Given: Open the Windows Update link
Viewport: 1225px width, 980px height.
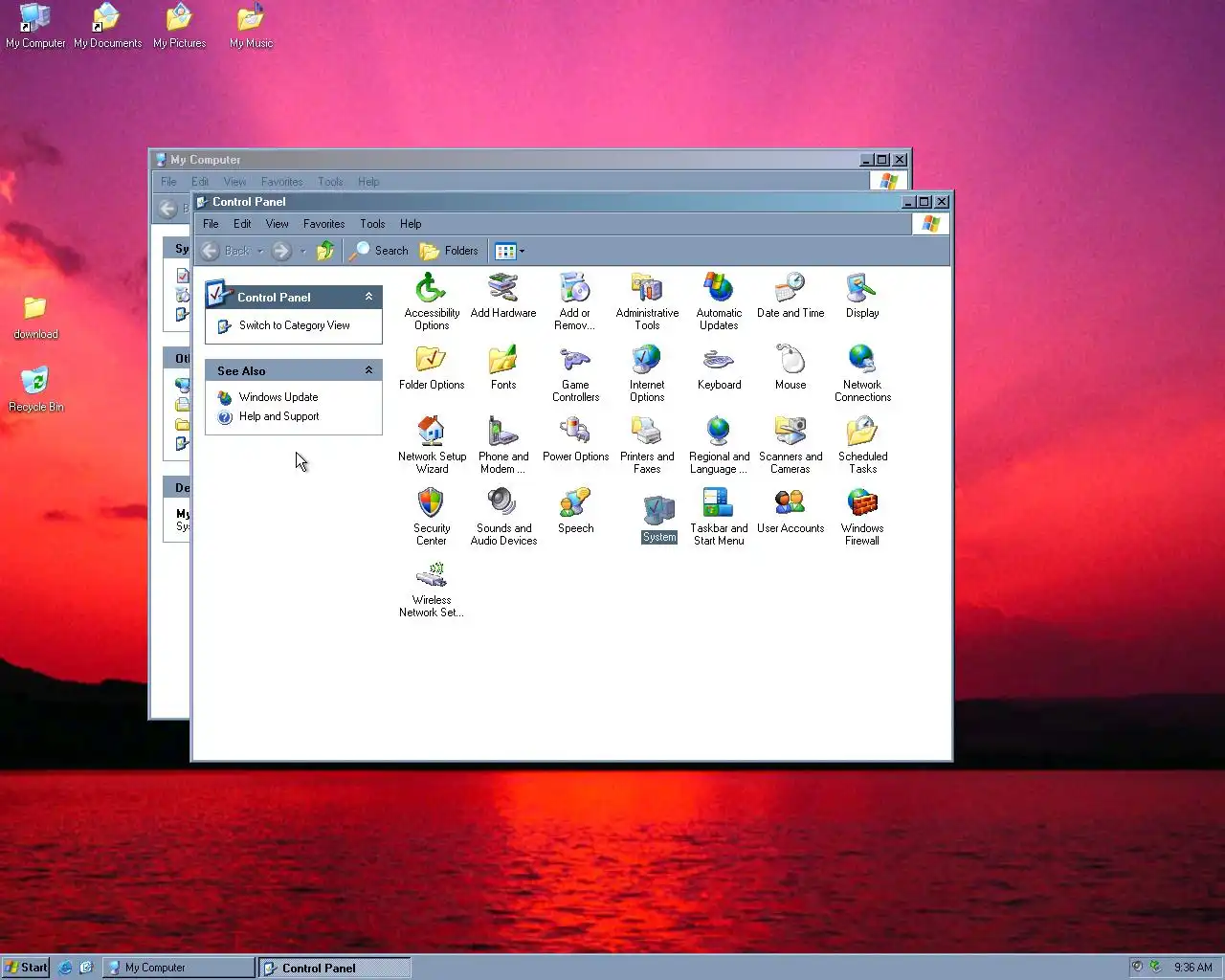Looking at the screenshot, I should coord(278,397).
